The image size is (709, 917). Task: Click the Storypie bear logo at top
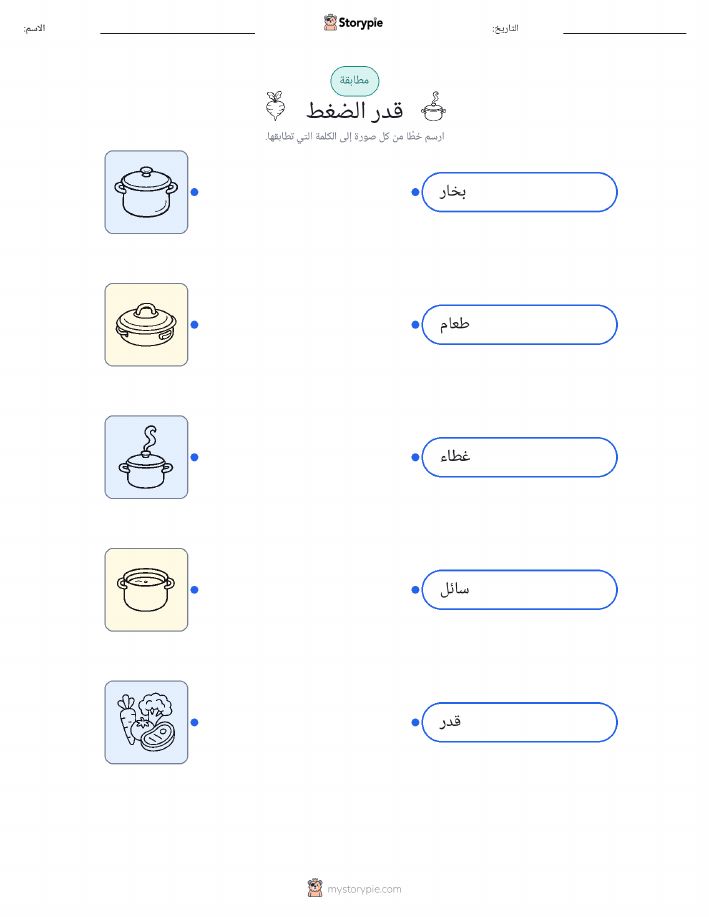coord(330,22)
